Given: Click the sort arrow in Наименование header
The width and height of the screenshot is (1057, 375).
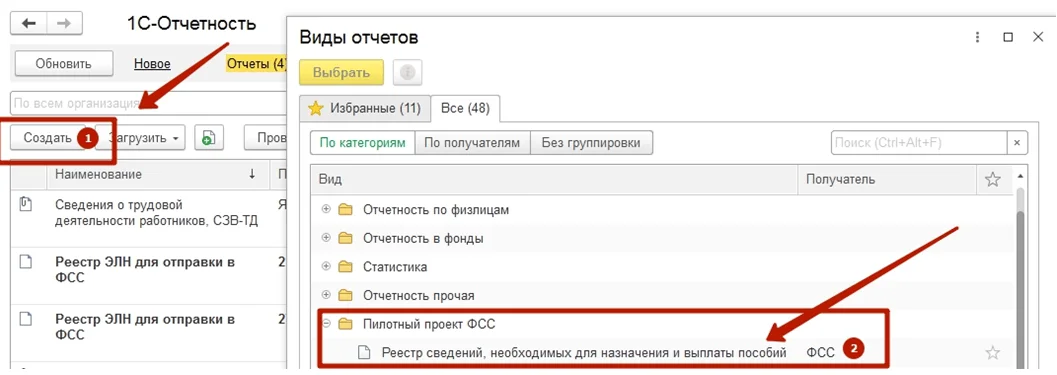Looking at the screenshot, I should point(252,174).
